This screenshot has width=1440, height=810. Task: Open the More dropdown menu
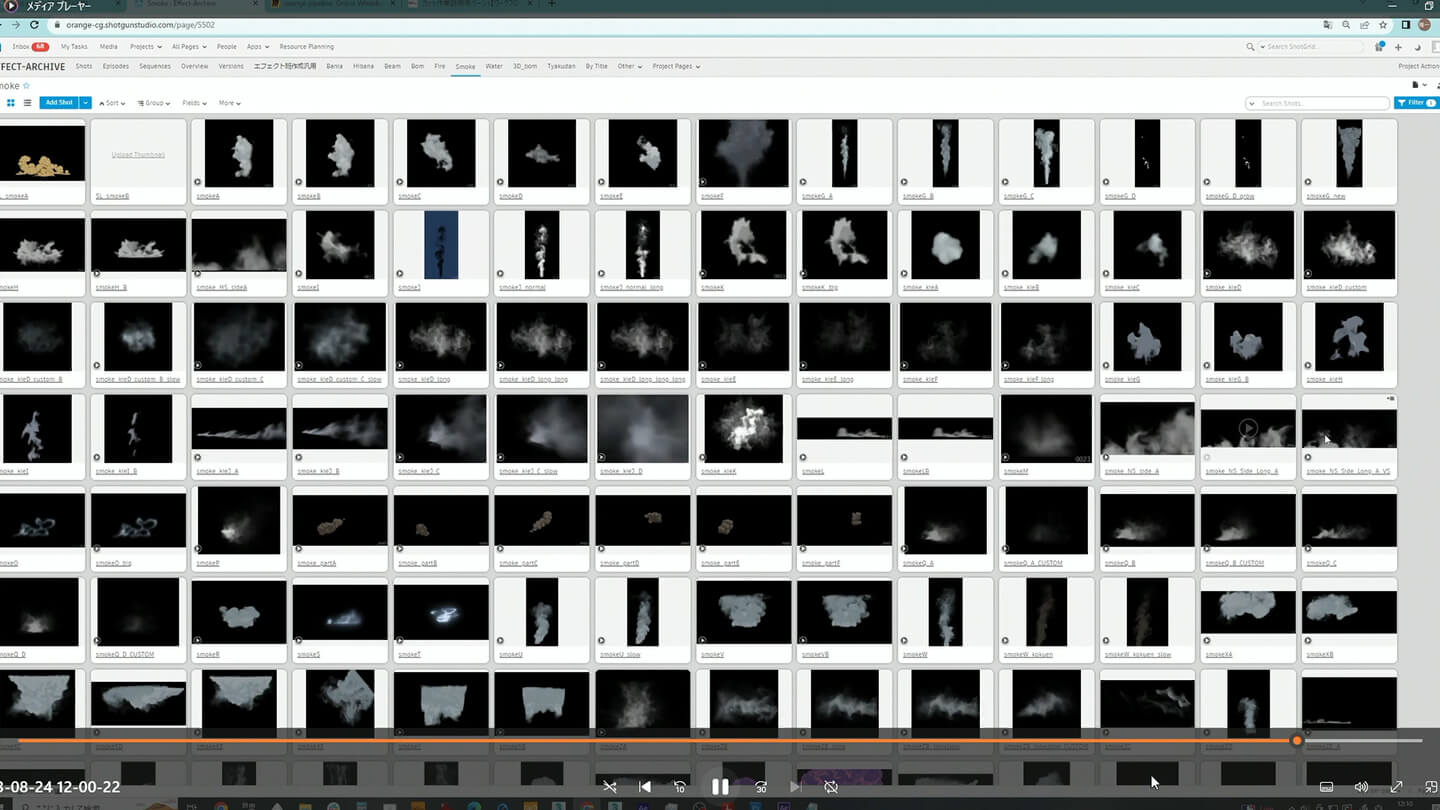coord(229,103)
